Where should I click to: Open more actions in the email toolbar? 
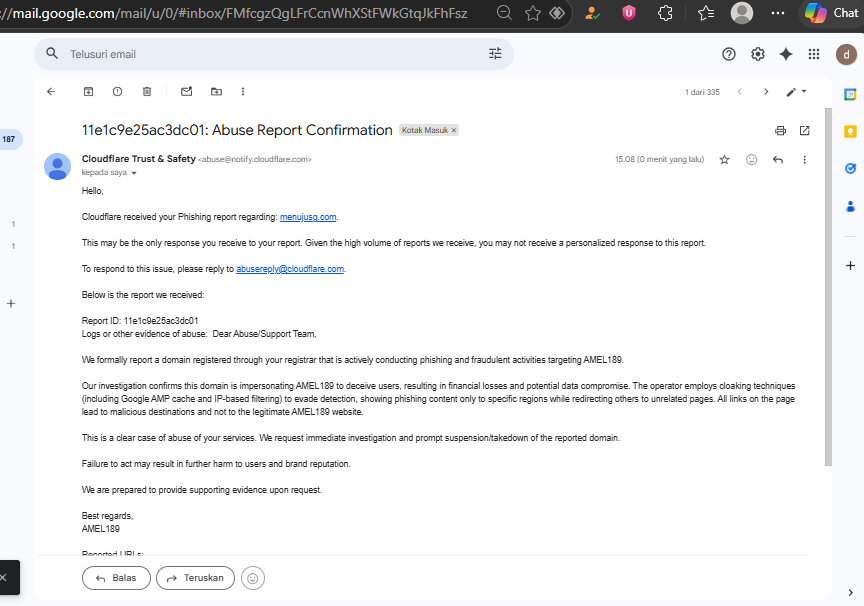point(243,91)
